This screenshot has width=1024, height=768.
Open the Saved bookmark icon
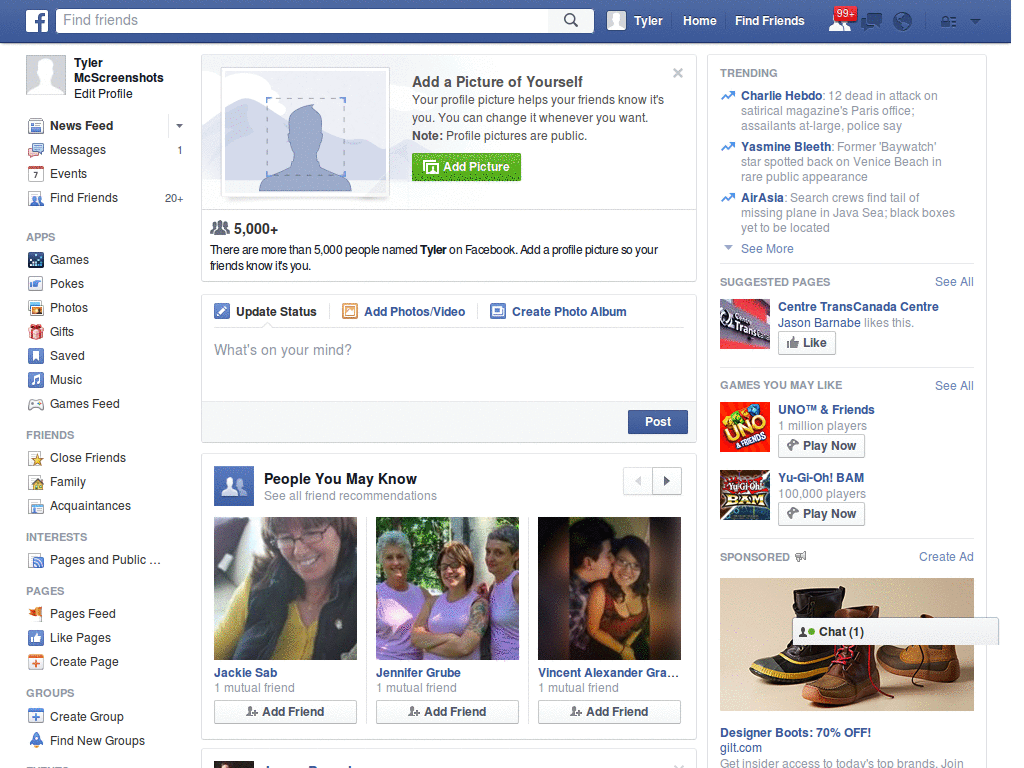36,356
